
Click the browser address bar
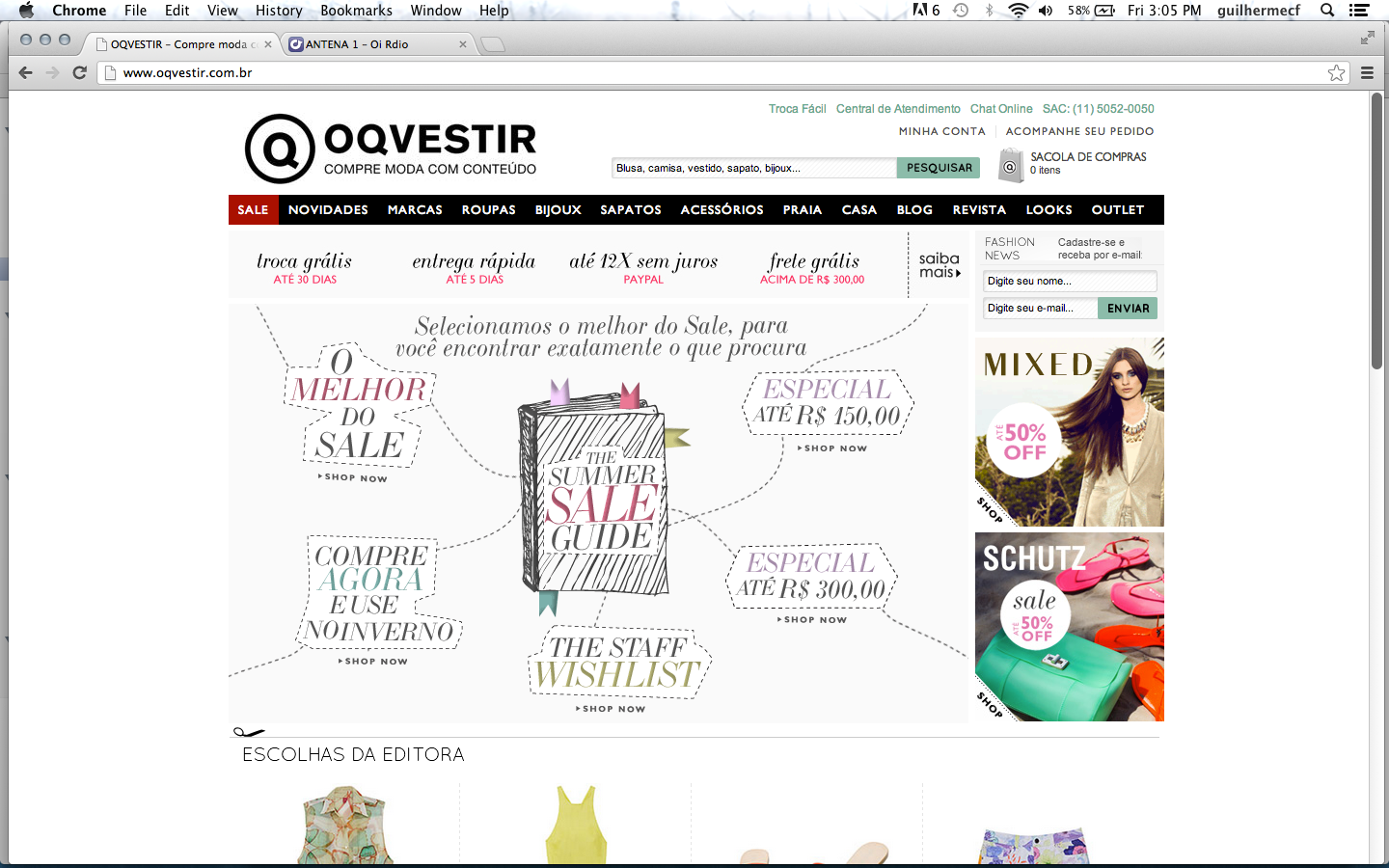723,72
